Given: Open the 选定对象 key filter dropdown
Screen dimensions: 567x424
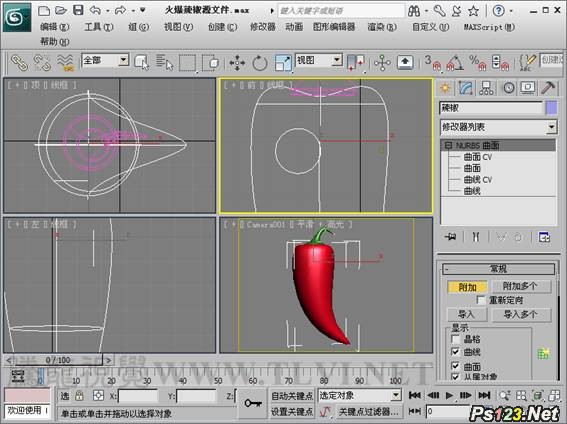Looking at the screenshot, I should pyautogui.click(x=396, y=395).
